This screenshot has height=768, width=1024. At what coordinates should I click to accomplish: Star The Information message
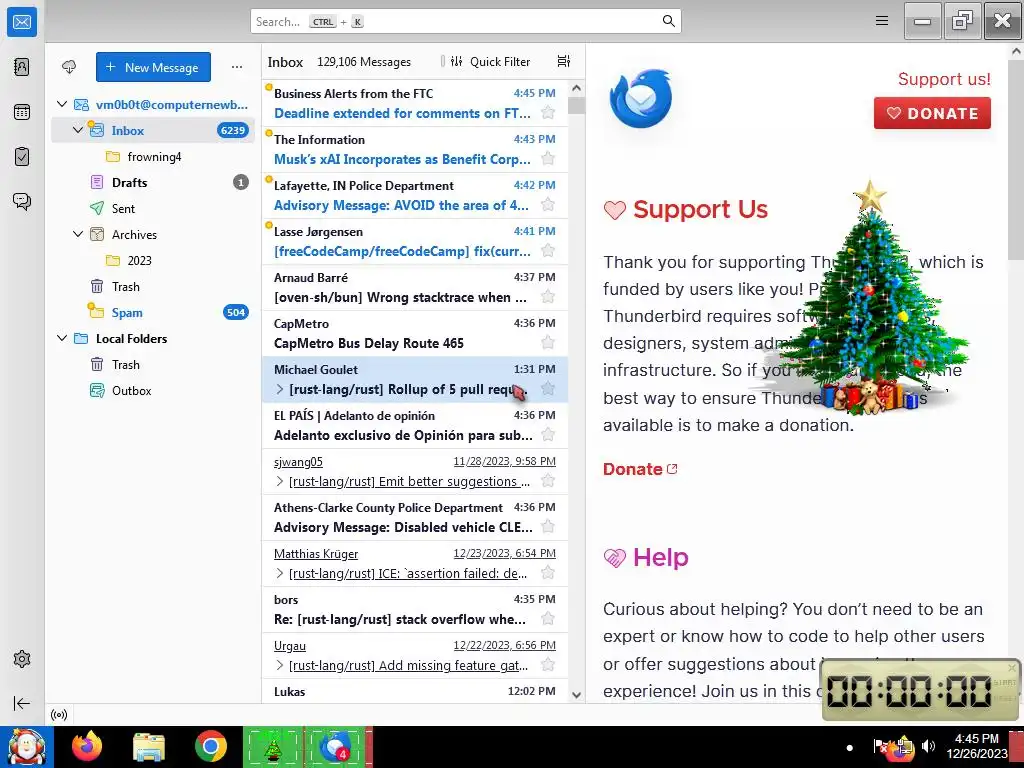(x=548, y=159)
